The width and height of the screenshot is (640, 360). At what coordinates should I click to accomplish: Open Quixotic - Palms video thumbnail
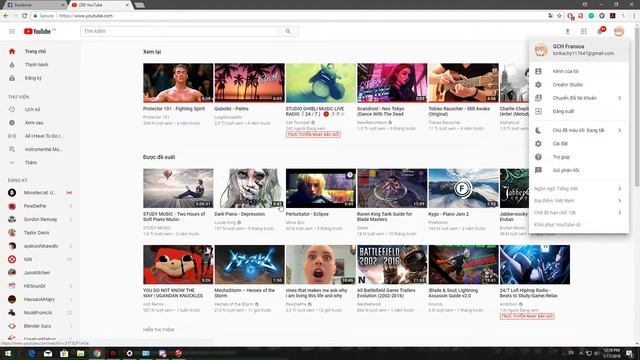click(x=249, y=83)
